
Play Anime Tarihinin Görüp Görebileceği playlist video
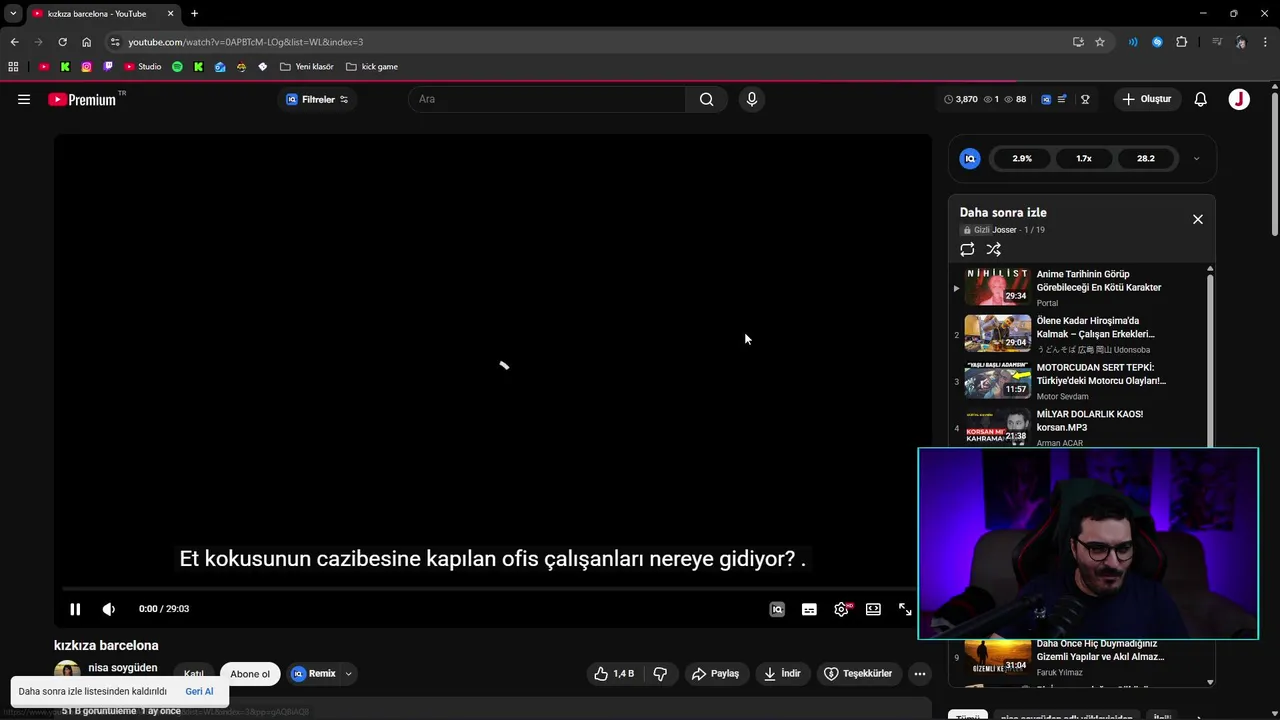click(x=1080, y=288)
